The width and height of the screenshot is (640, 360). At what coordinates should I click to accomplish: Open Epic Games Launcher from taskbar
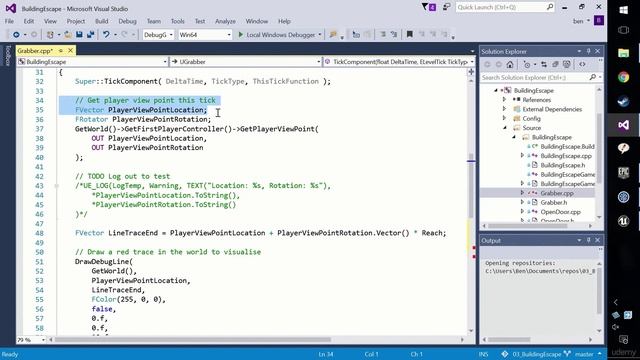click(x=623, y=173)
